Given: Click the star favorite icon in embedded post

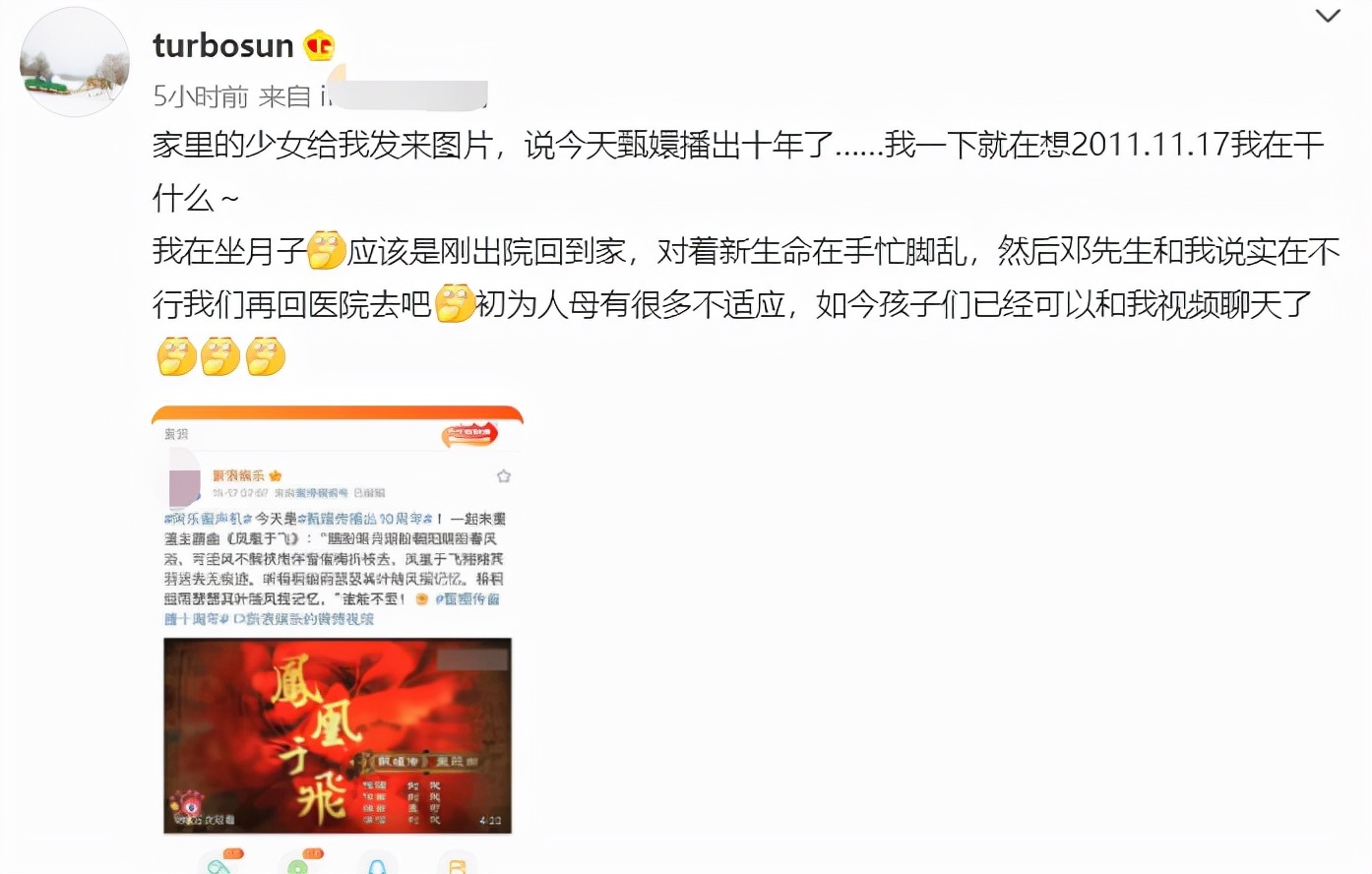Looking at the screenshot, I should [504, 476].
